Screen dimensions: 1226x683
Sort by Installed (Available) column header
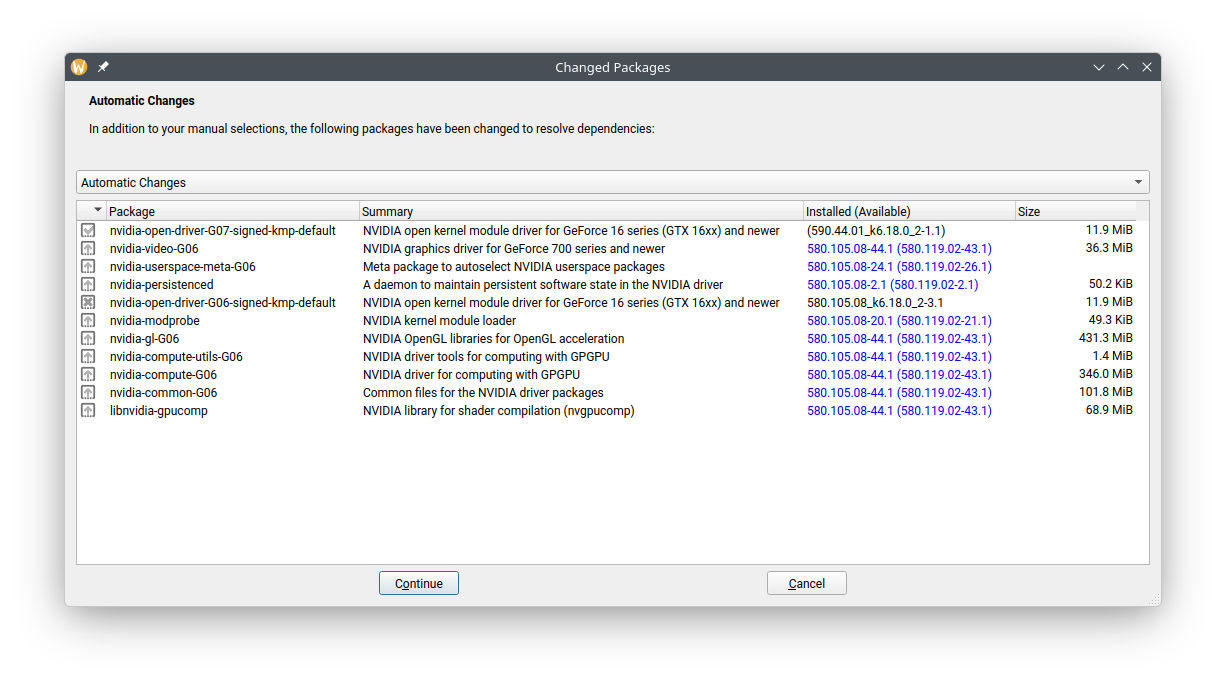point(908,211)
